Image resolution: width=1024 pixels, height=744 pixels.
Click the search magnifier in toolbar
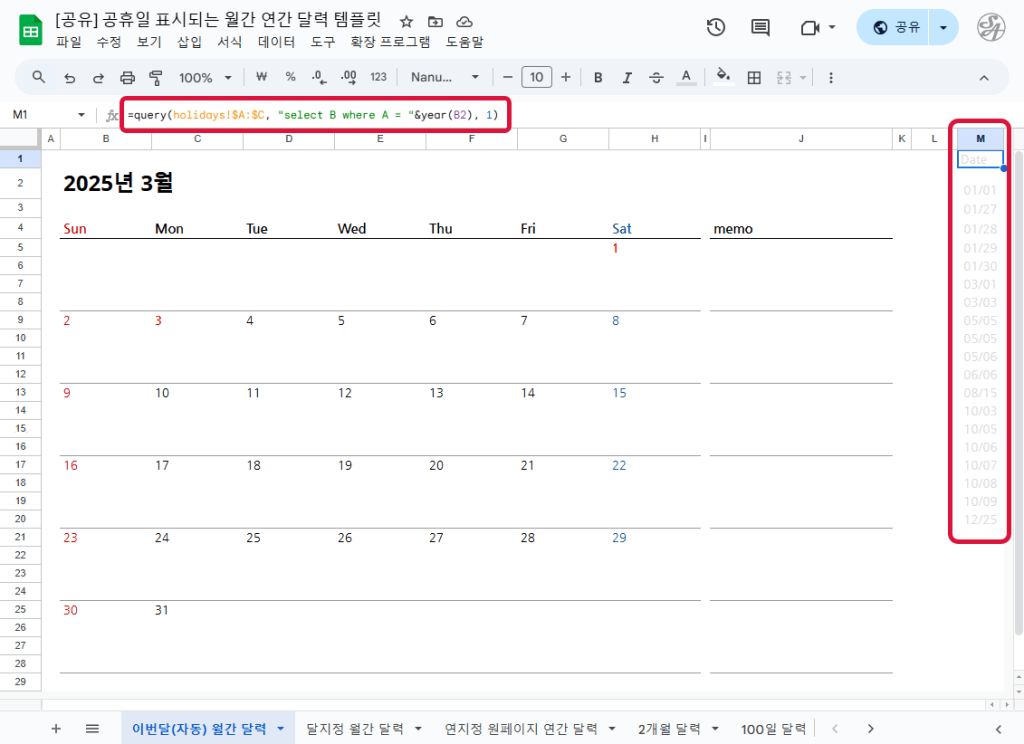pos(39,77)
